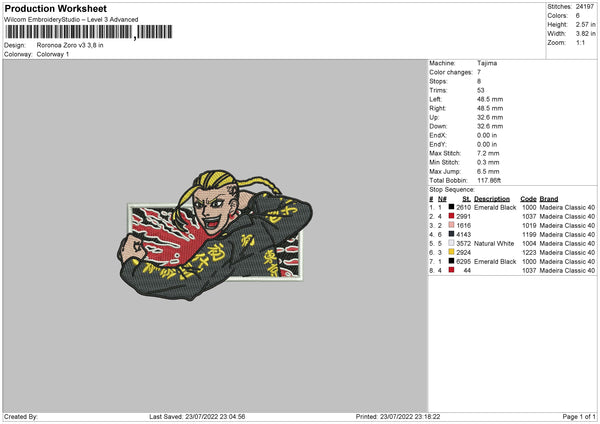This screenshot has width=600, height=424.
Task: Click the Machine value 'Tajima'
Action: (x=487, y=63)
